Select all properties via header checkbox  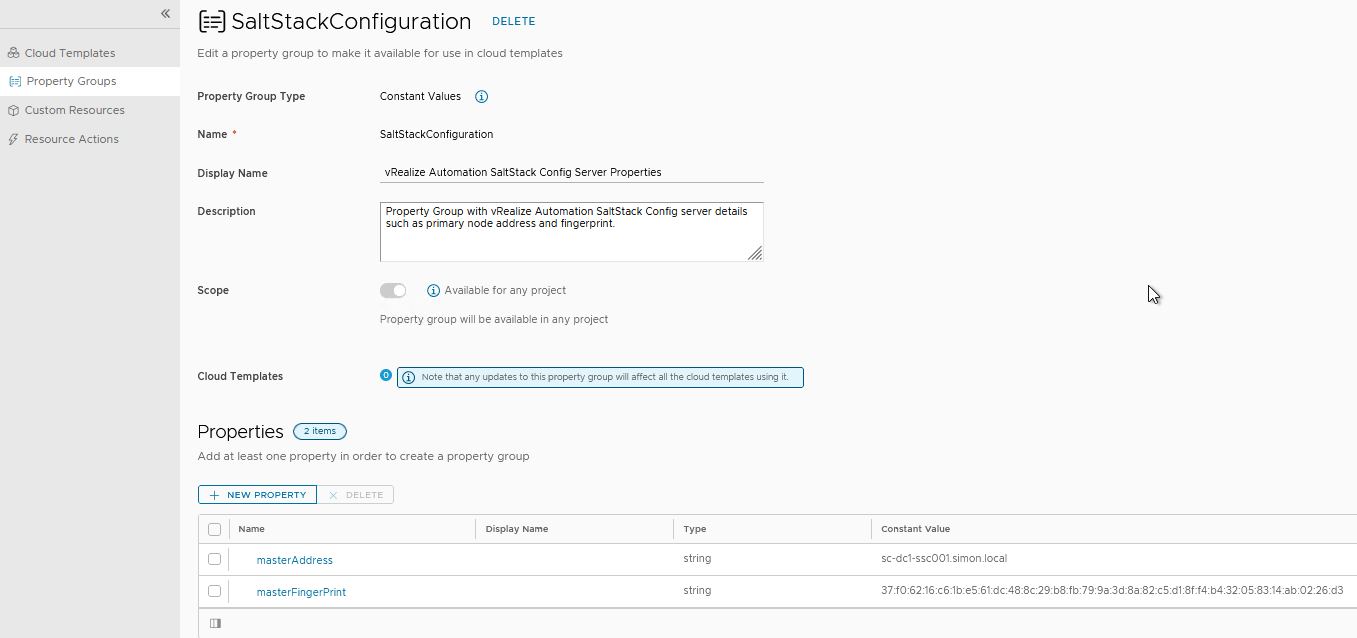[215, 528]
